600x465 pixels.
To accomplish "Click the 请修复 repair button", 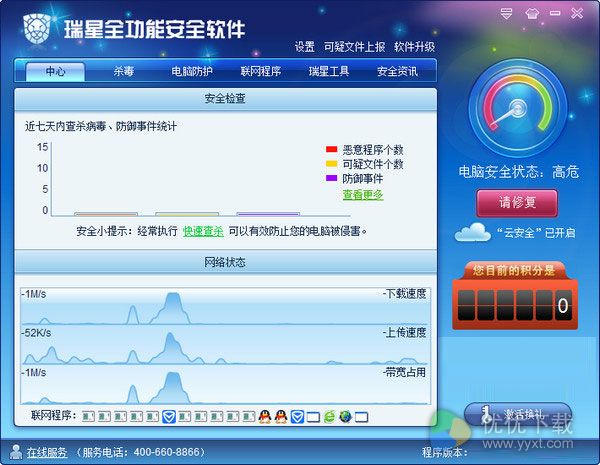I will [x=517, y=203].
